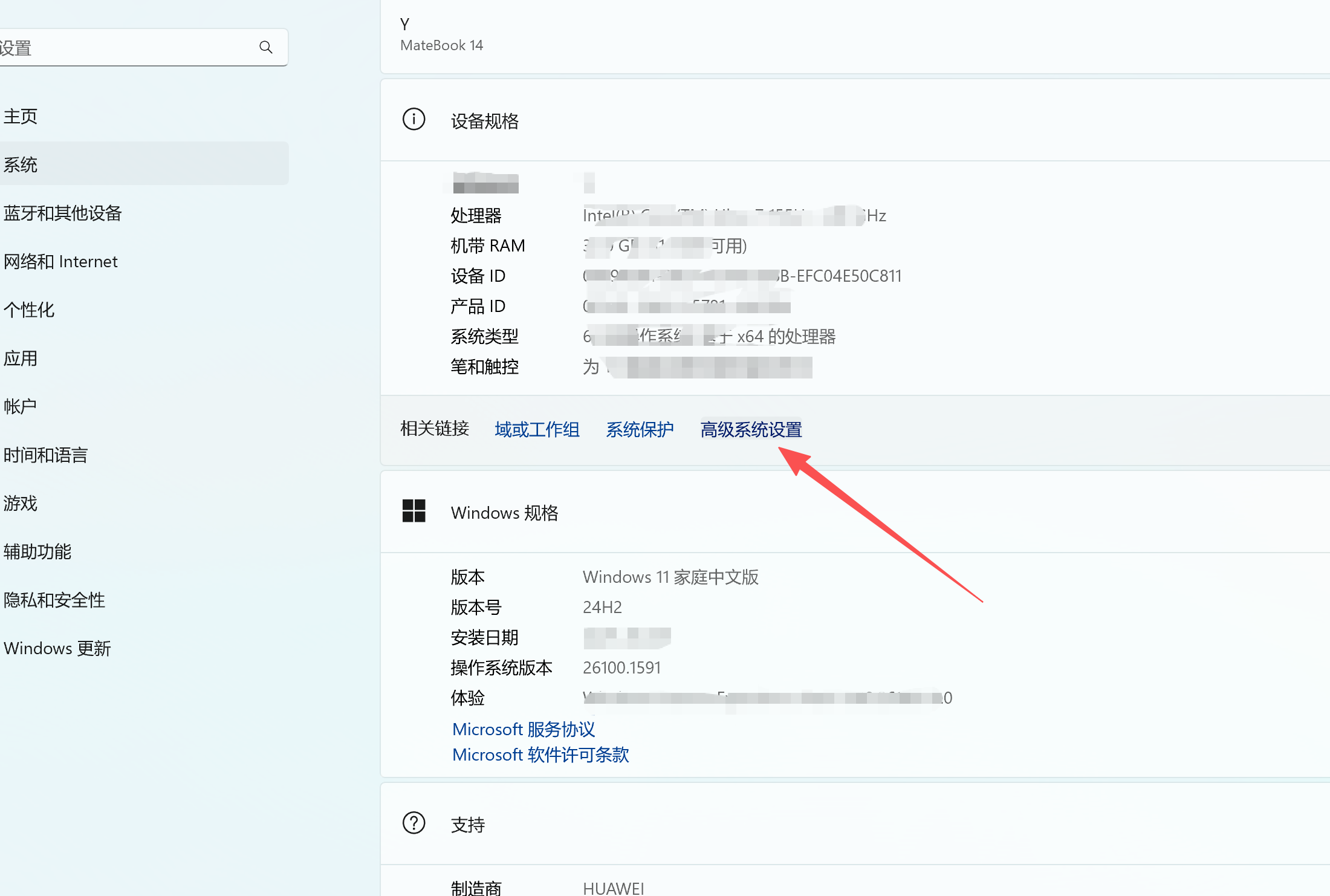Open 隐私和安全性 settings
The image size is (1330, 896).
click(x=54, y=600)
